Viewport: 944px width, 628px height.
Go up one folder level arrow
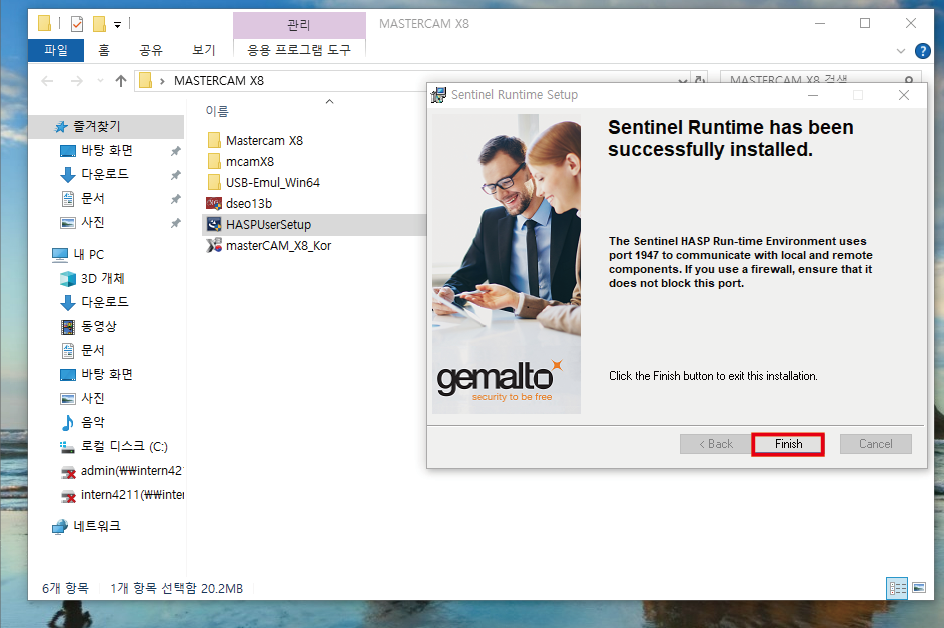coord(121,81)
